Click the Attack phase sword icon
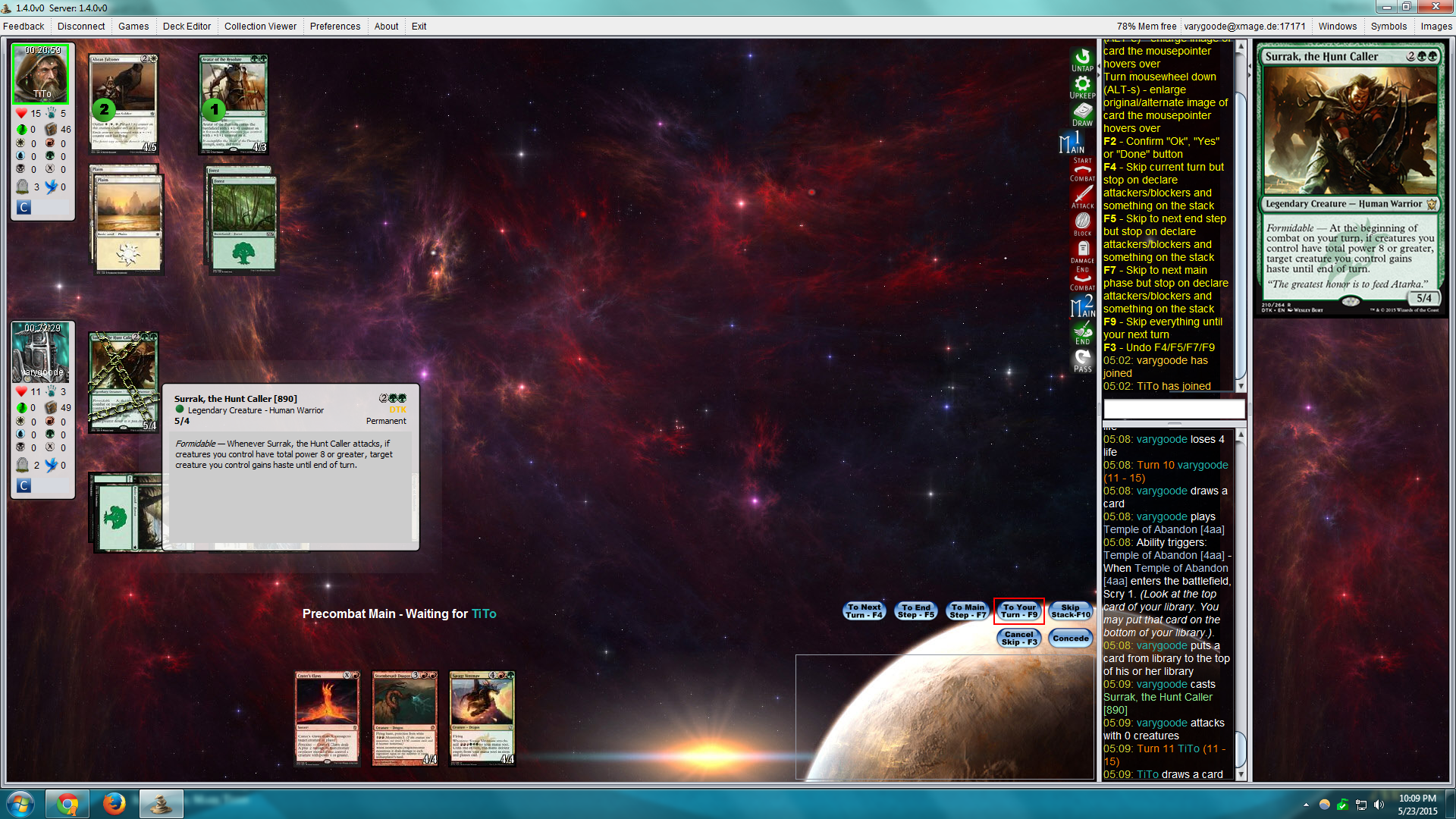The width and height of the screenshot is (1456, 819). [1082, 196]
